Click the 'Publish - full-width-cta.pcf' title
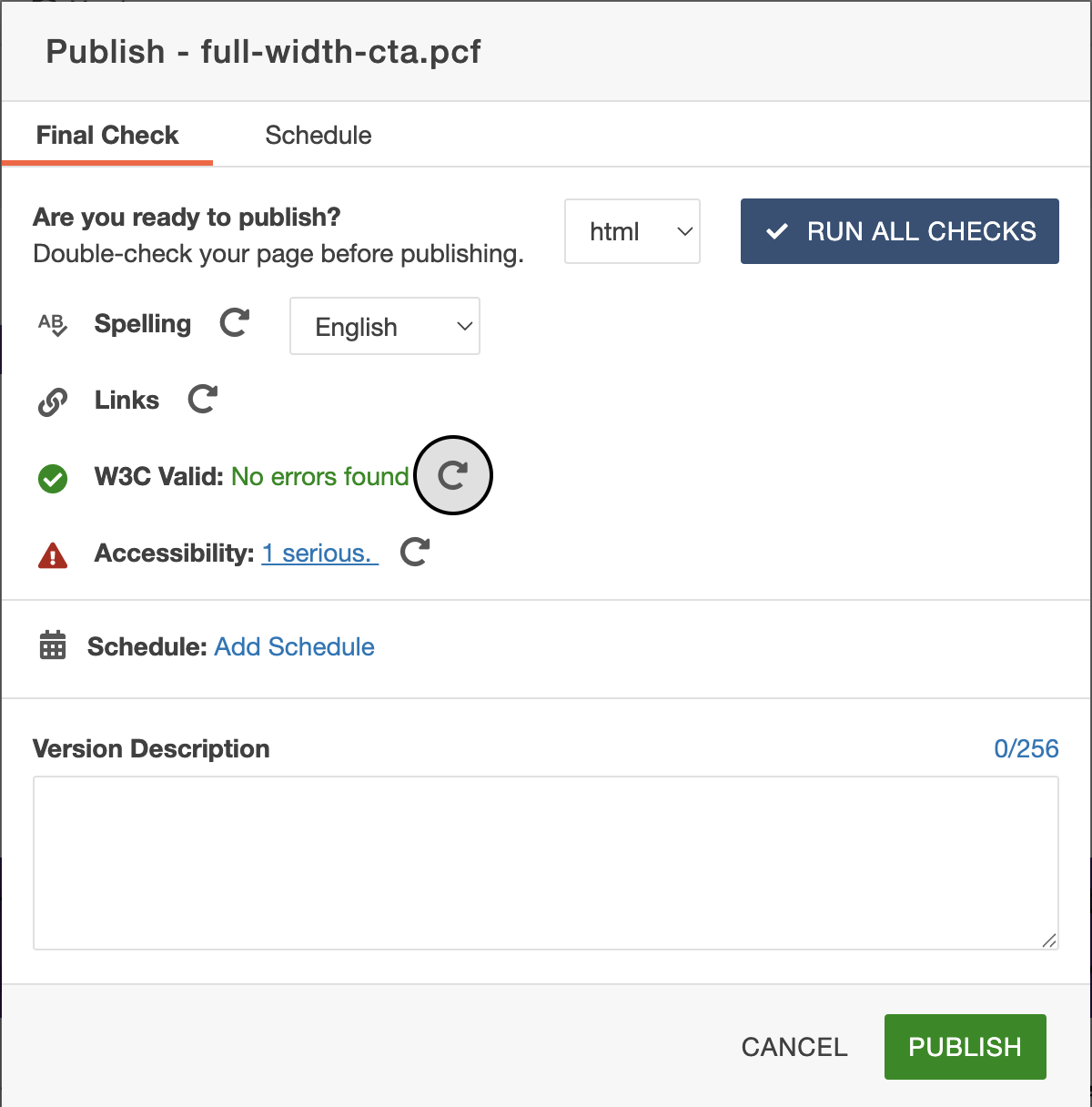The image size is (1092, 1107). pos(264,51)
